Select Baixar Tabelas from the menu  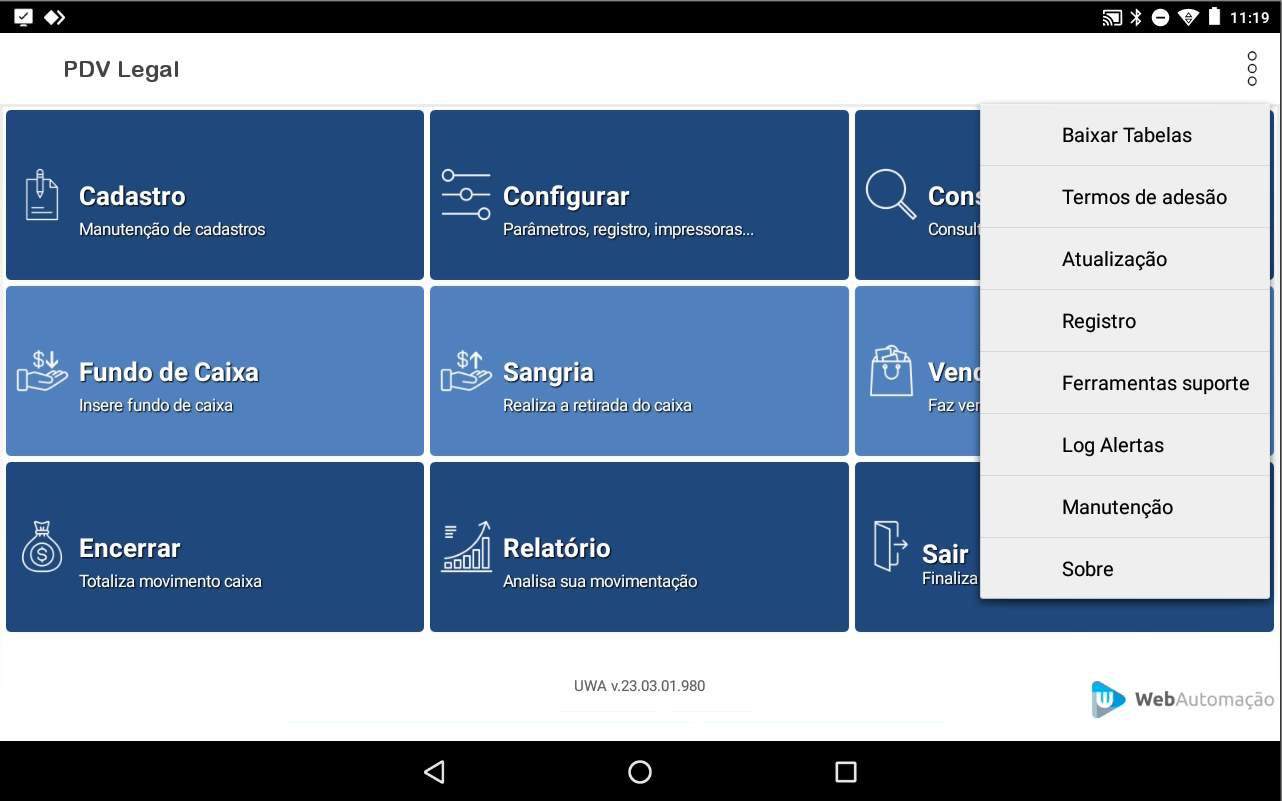pyautogui.click(x=1126, y=135)
